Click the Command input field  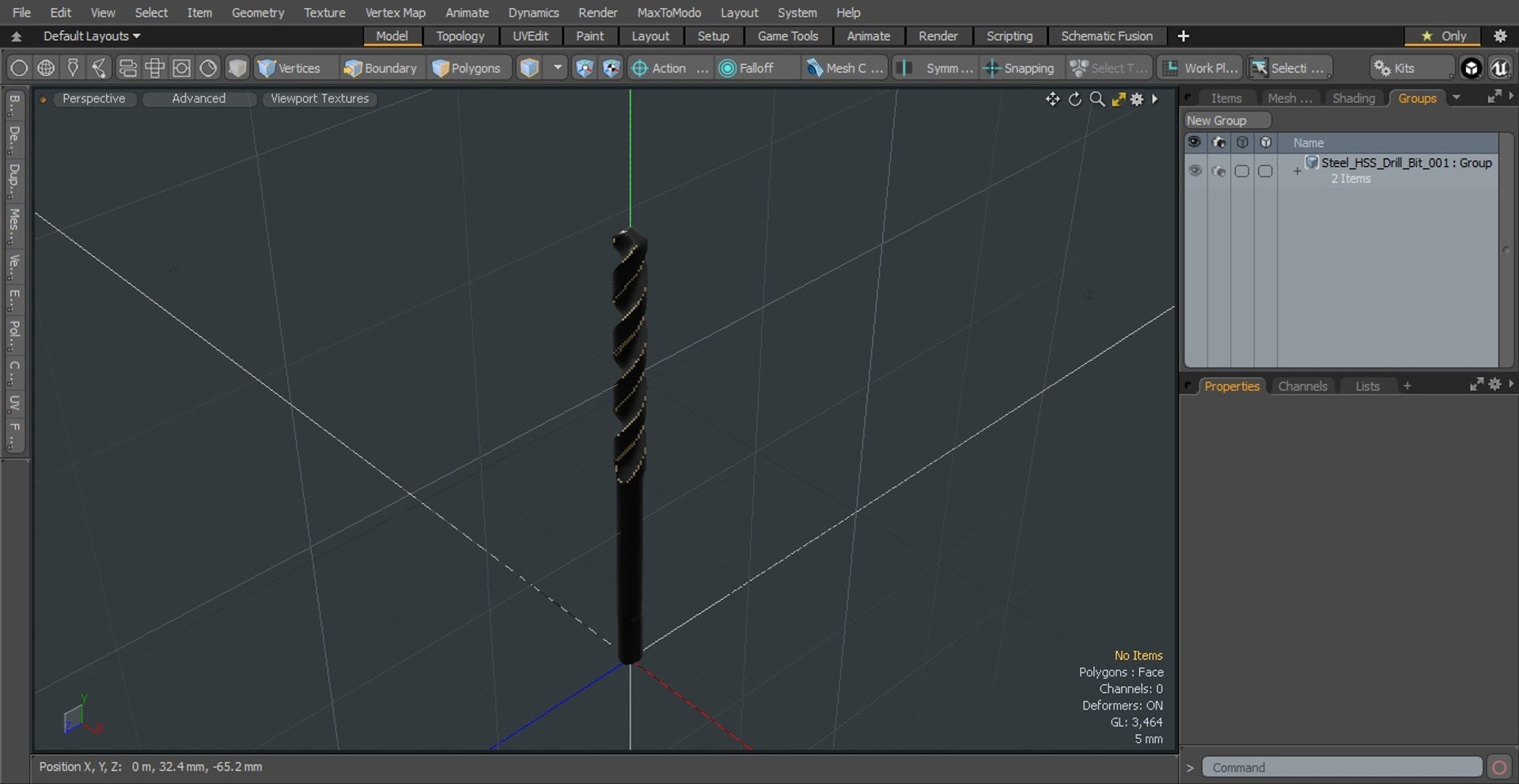(1342, 767)
